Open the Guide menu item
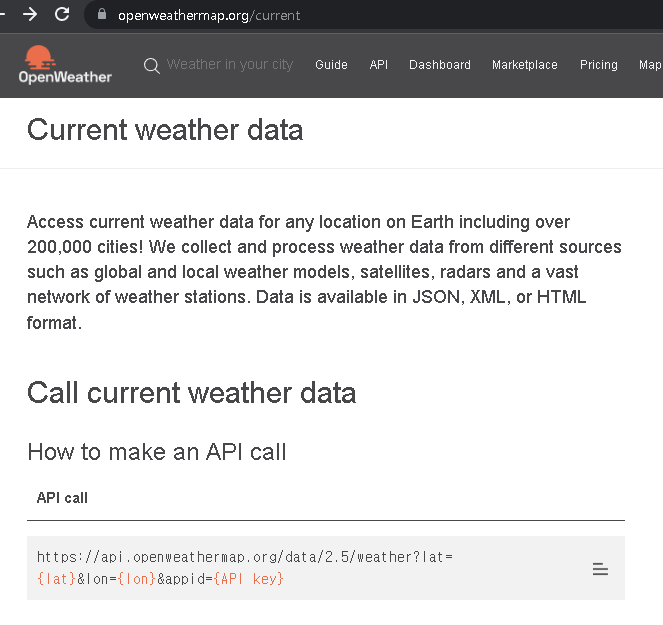663x625 pixels. point(331,65)
